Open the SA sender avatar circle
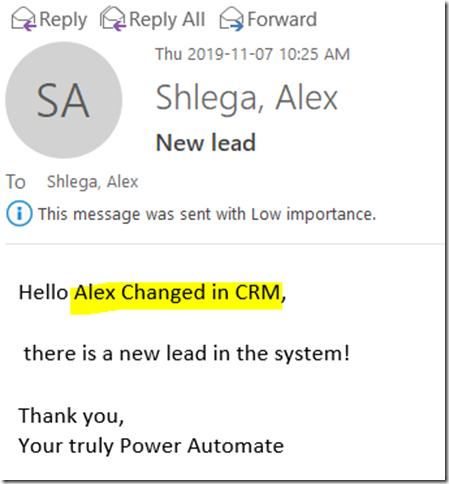Screen dimensions: 449x484 pyautogui.click(x=64, y=100)
